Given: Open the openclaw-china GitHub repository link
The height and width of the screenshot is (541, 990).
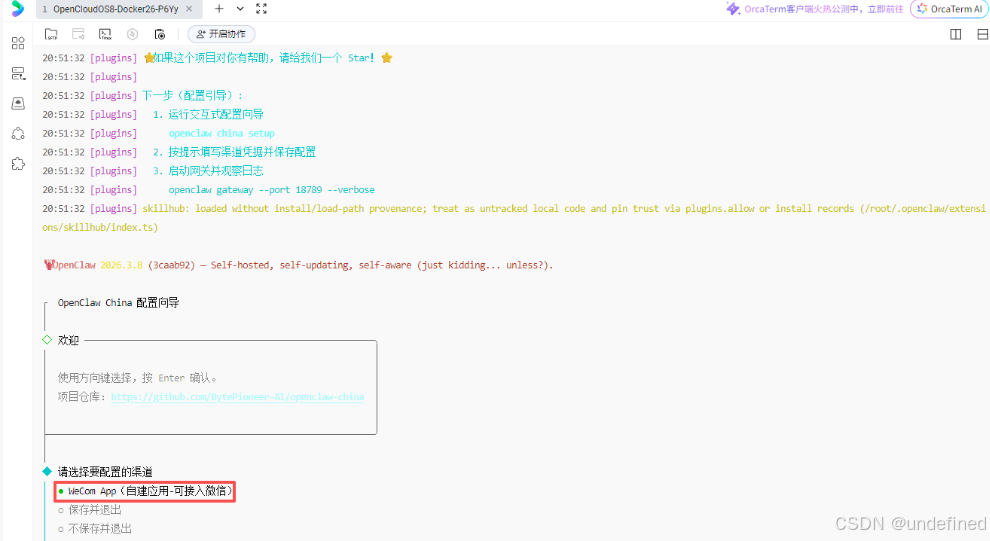Looking at the screenshot, I should [x=237, y=397].
